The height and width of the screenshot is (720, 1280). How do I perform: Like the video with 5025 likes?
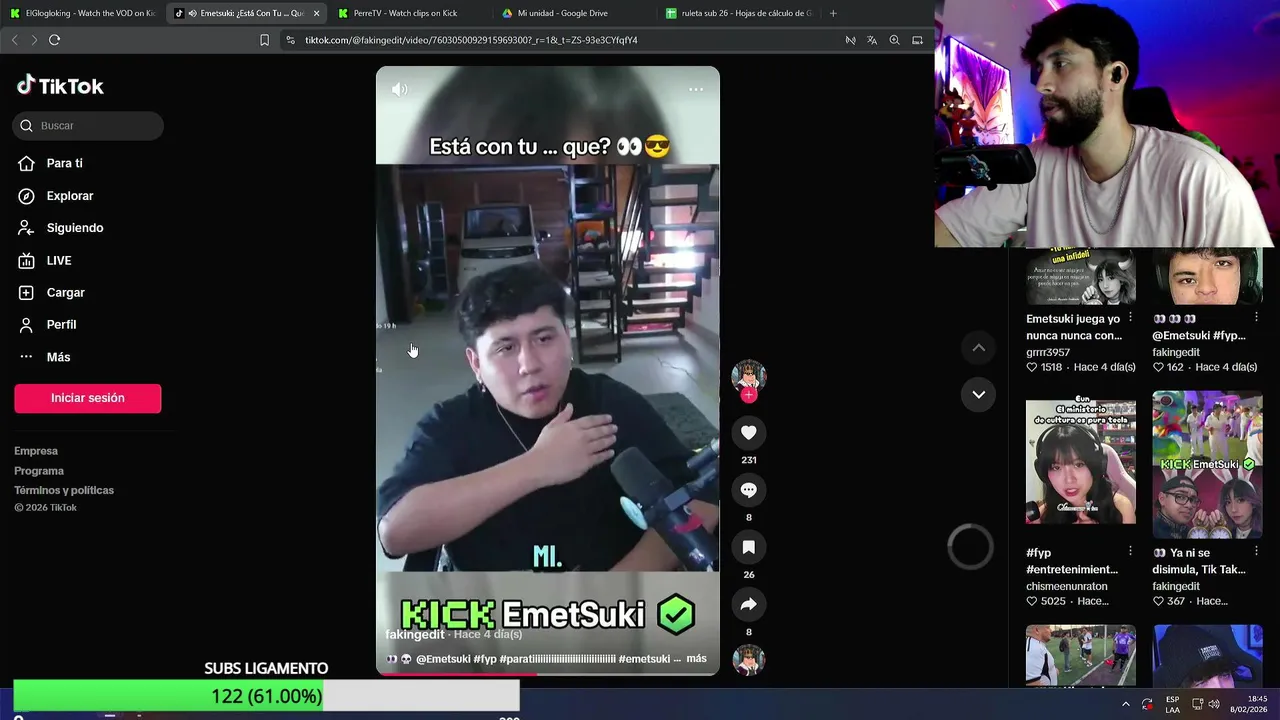1032,601
